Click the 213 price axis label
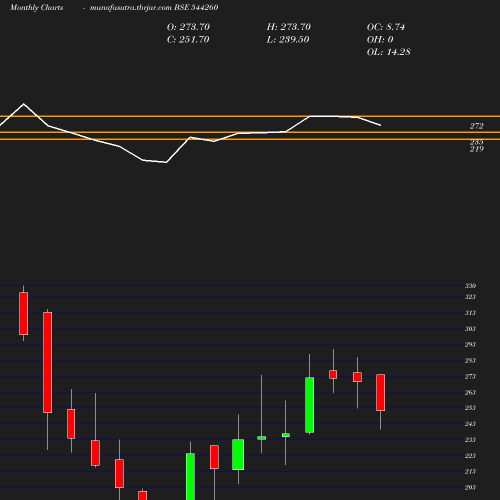 (x=470, y=471)
